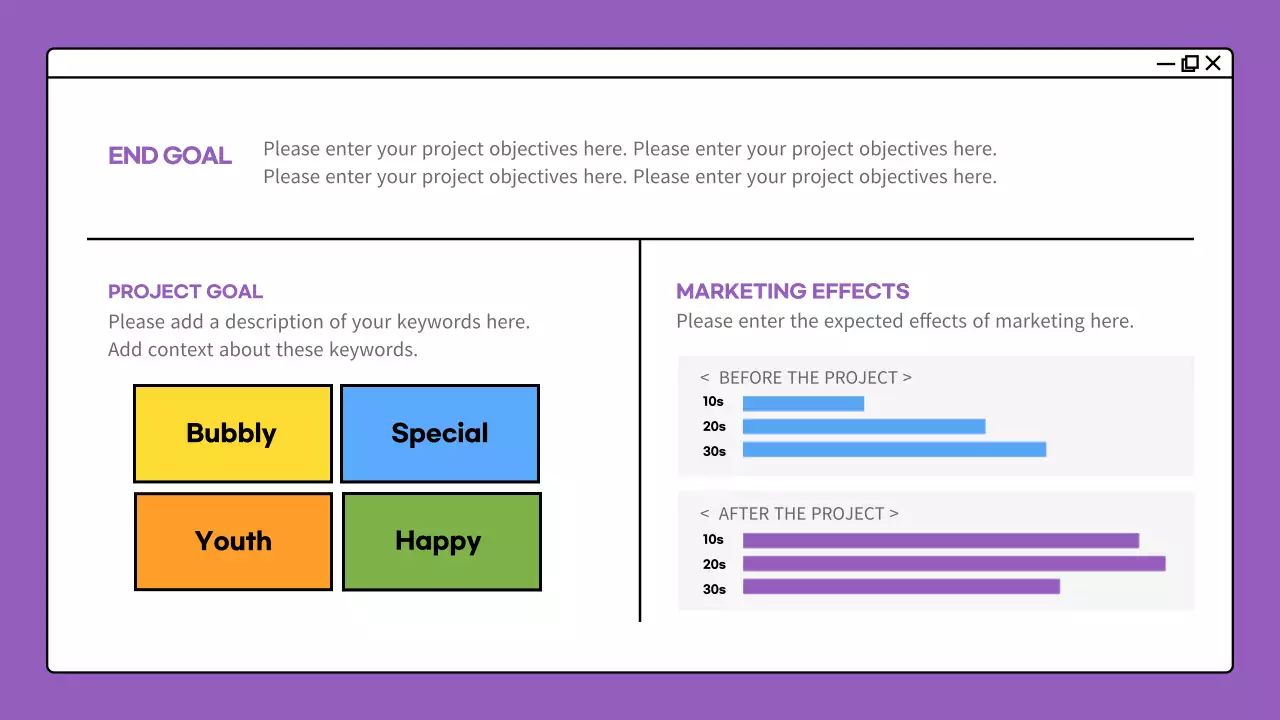Screen dimensions: 1280x720
Task: Select the PROJECT GOAL heading
Action: click(x=185, y=292)
